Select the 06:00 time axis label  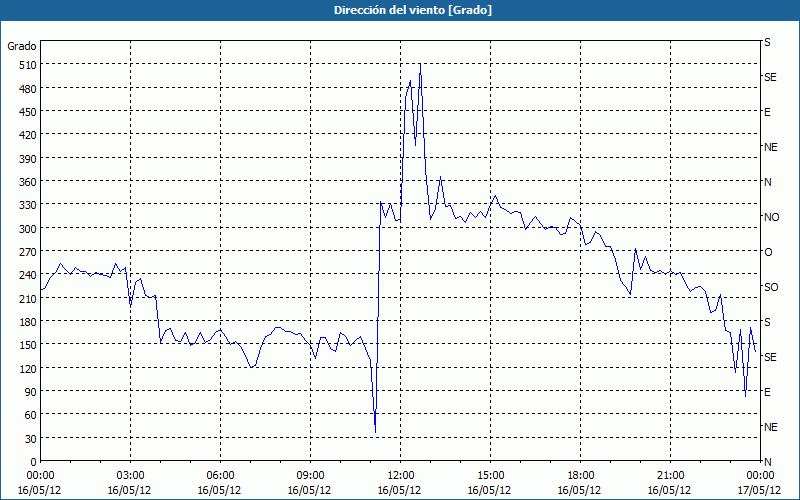(220, 476)
